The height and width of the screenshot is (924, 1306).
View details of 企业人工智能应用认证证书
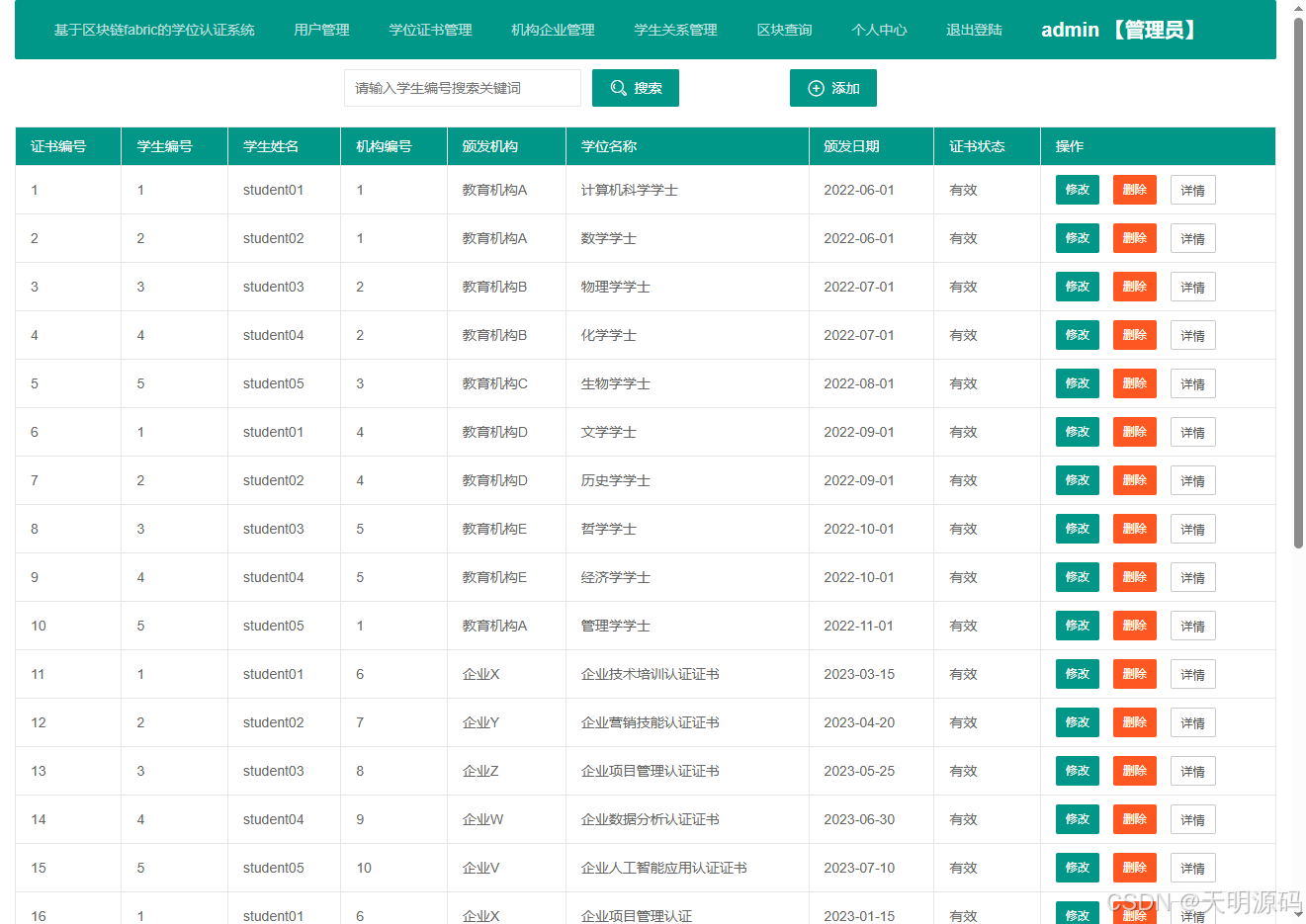[1193, 868]
